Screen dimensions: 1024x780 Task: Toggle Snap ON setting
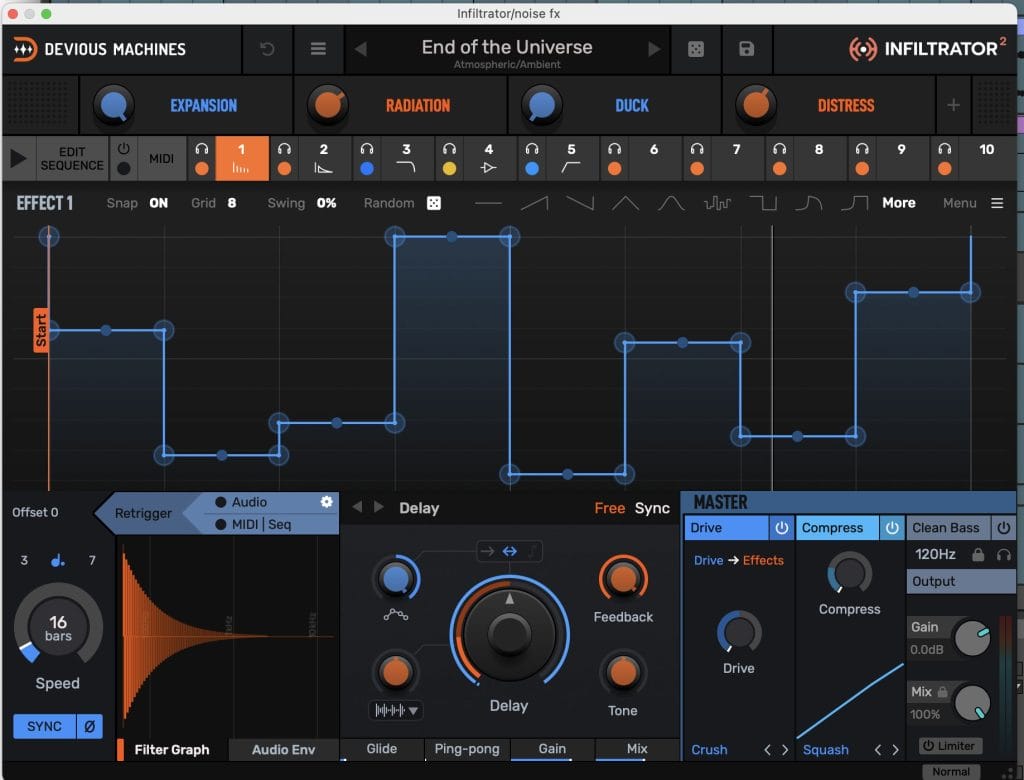(158, 203)
